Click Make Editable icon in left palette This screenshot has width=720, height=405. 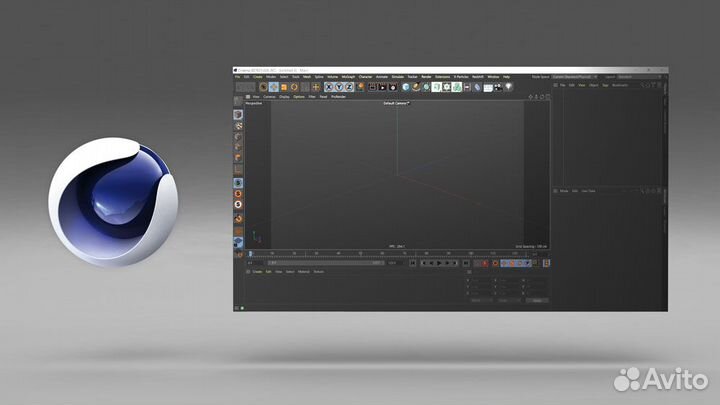pos(238,101)
